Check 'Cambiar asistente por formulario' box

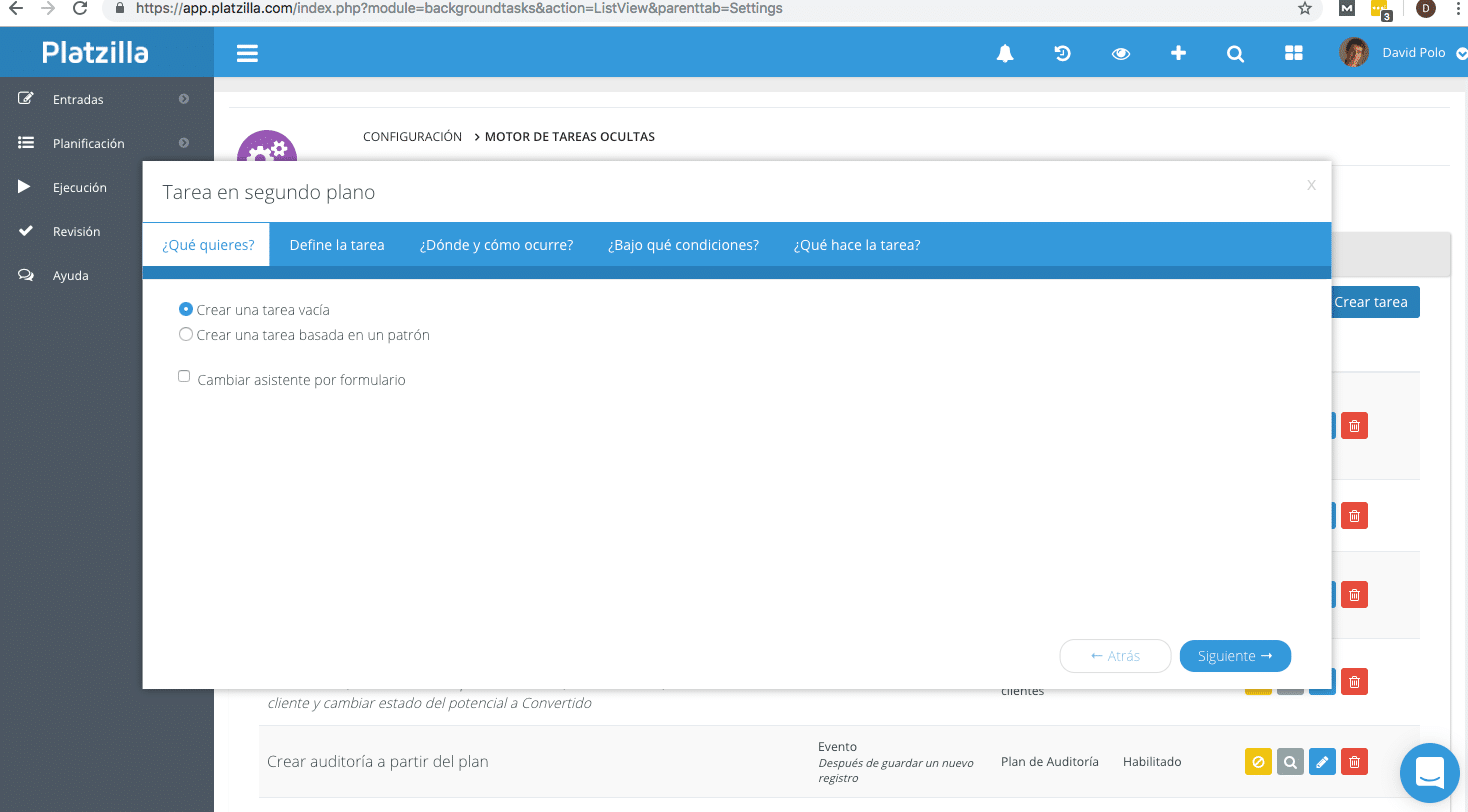click(184, 377)
